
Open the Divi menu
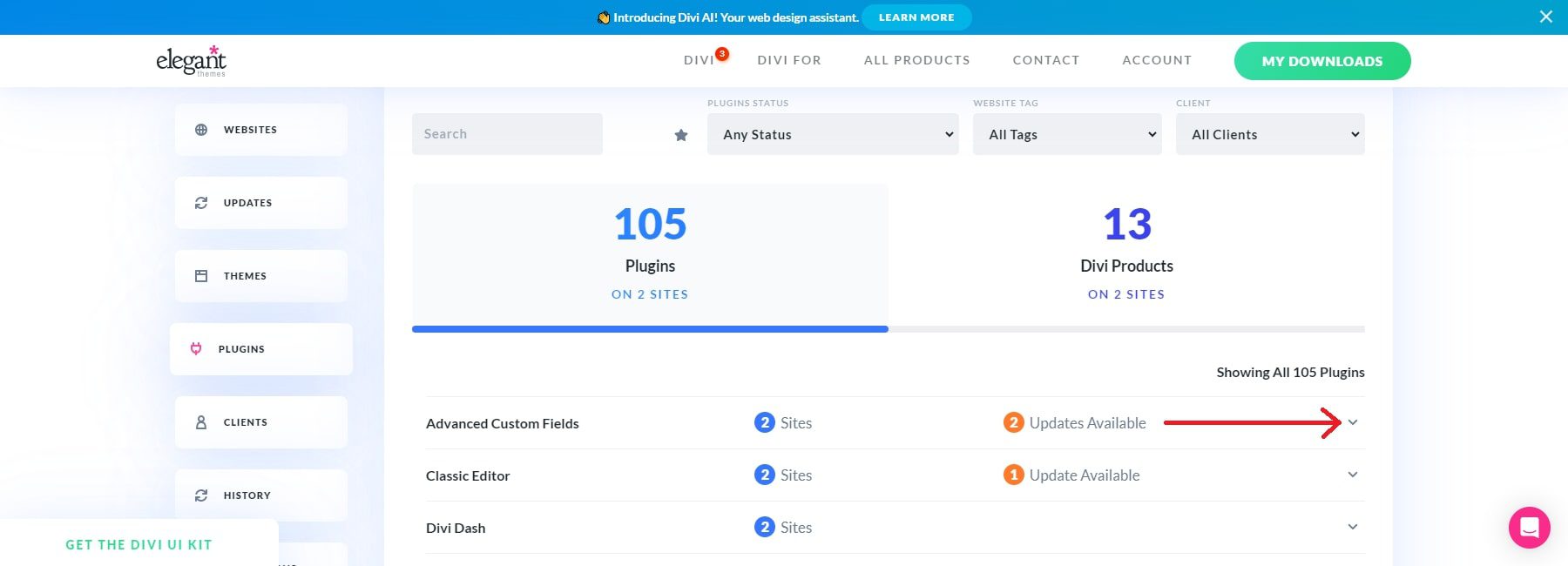pos(699,60)
